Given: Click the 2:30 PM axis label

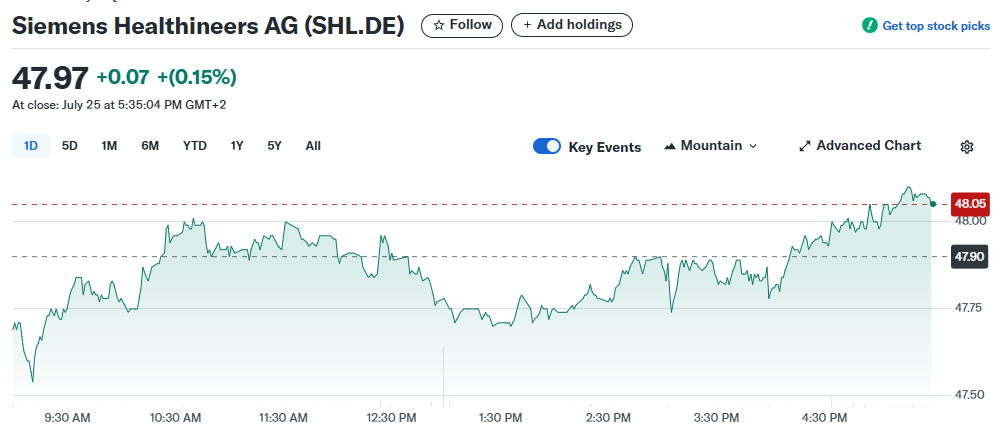Looking at the screenshot, I should coord(608,418).
